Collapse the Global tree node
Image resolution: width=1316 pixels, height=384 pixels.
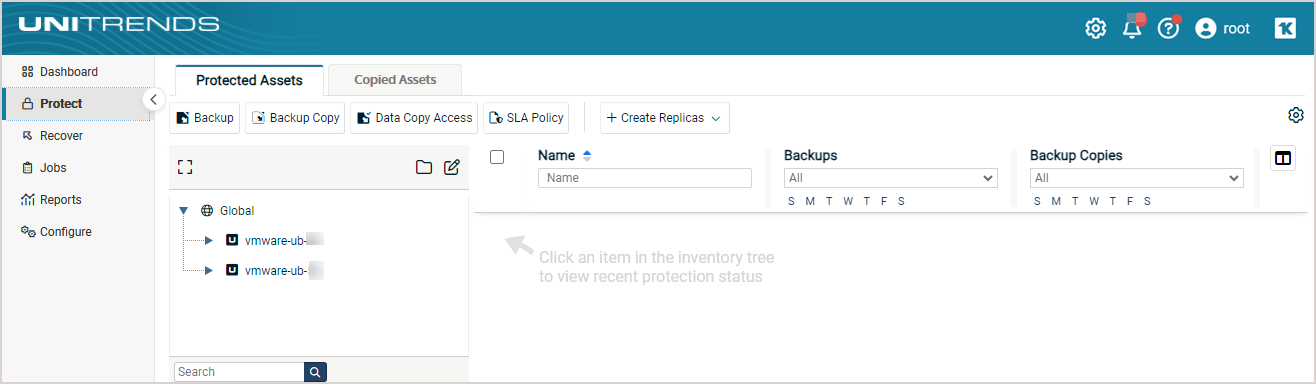183,211
